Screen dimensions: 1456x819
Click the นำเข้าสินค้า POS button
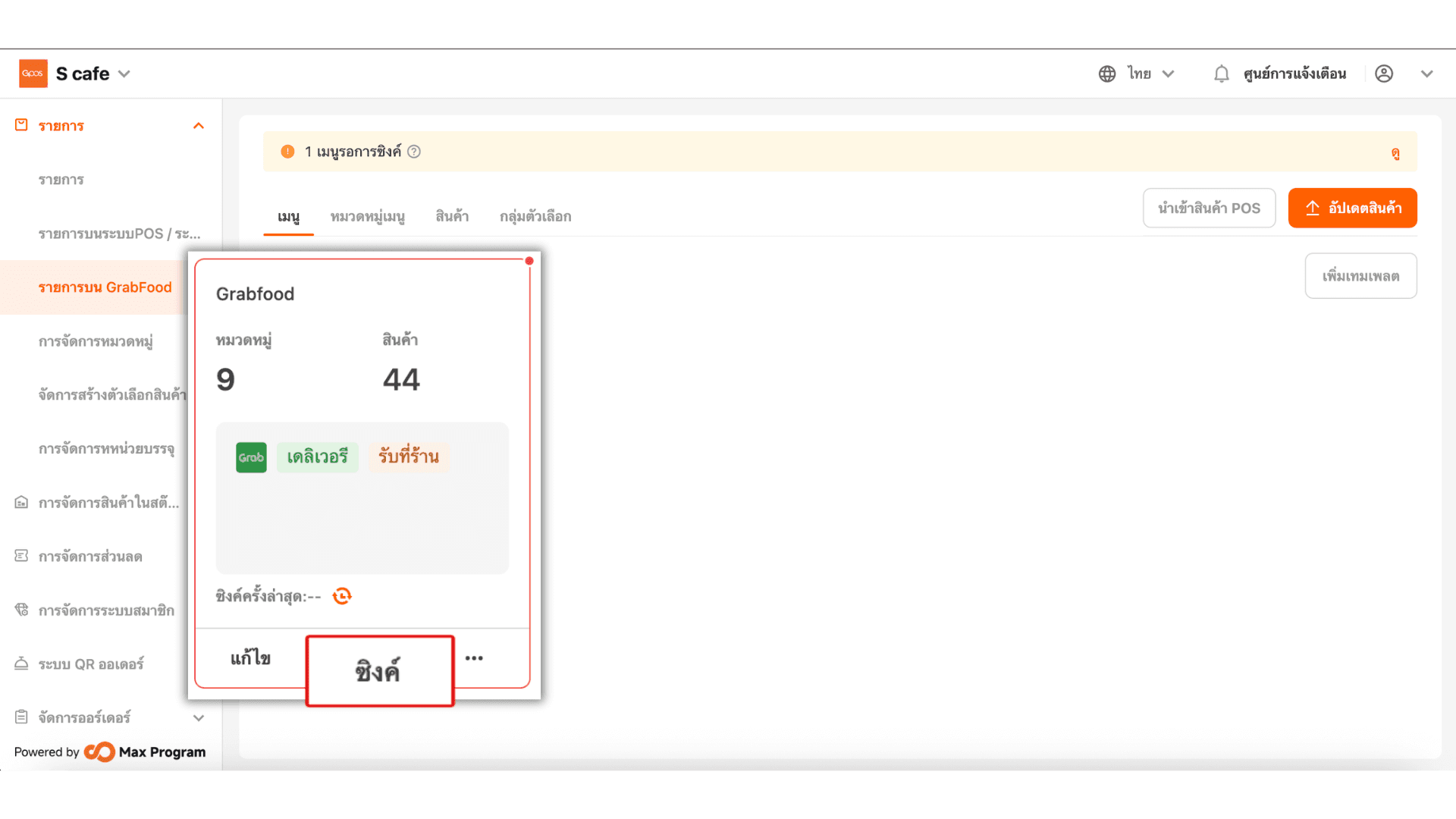coord(1210,208)
